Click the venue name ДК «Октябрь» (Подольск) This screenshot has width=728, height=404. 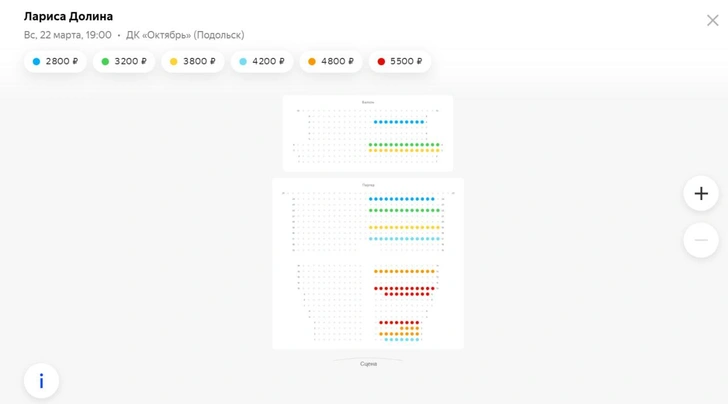[x=185, y=35]
